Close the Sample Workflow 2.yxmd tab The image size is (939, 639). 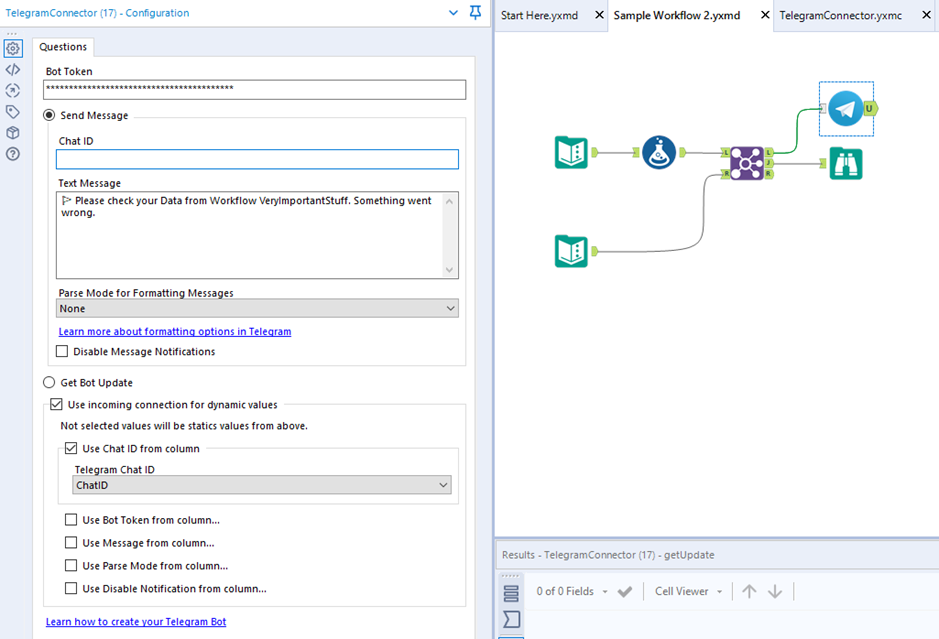(765, 15)
